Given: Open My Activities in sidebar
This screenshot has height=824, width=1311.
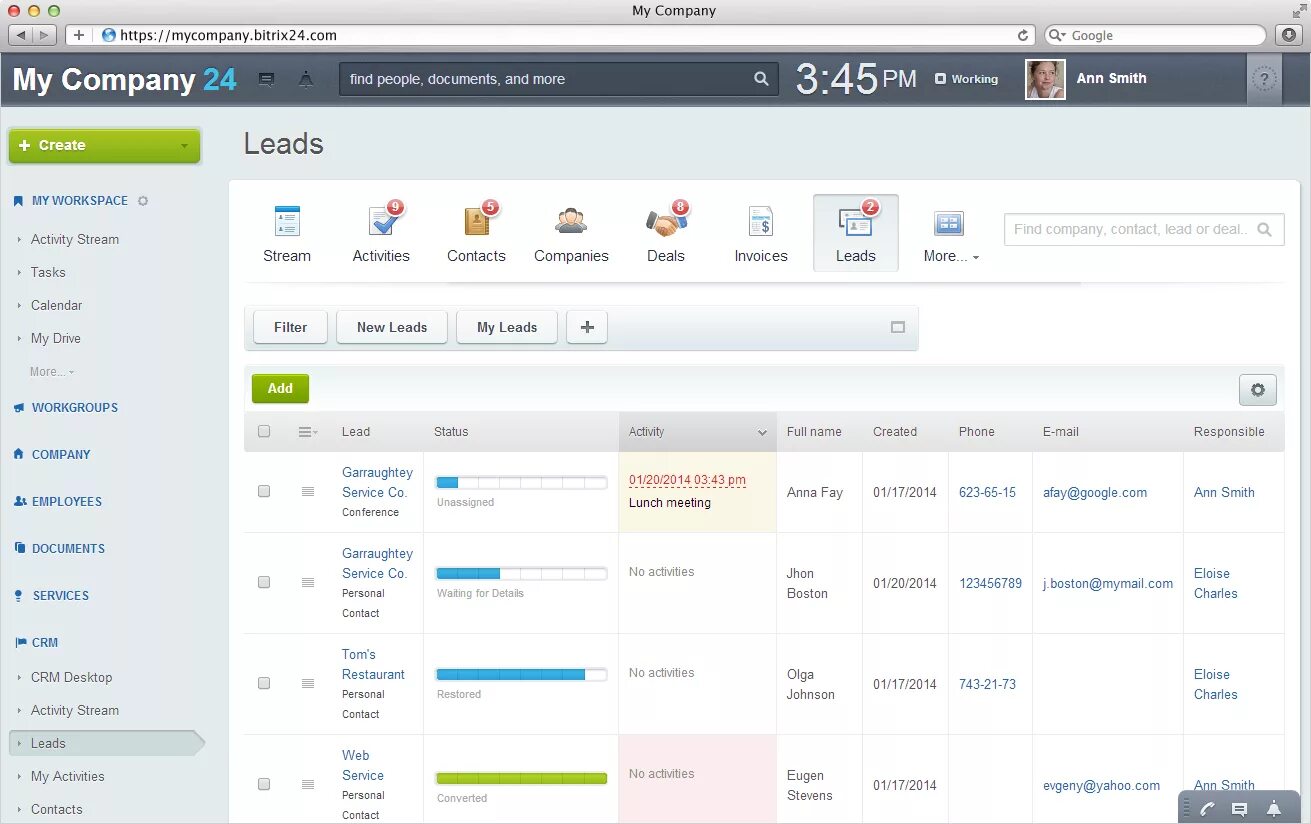Looking at the screenshot, I should click(67, 776).
